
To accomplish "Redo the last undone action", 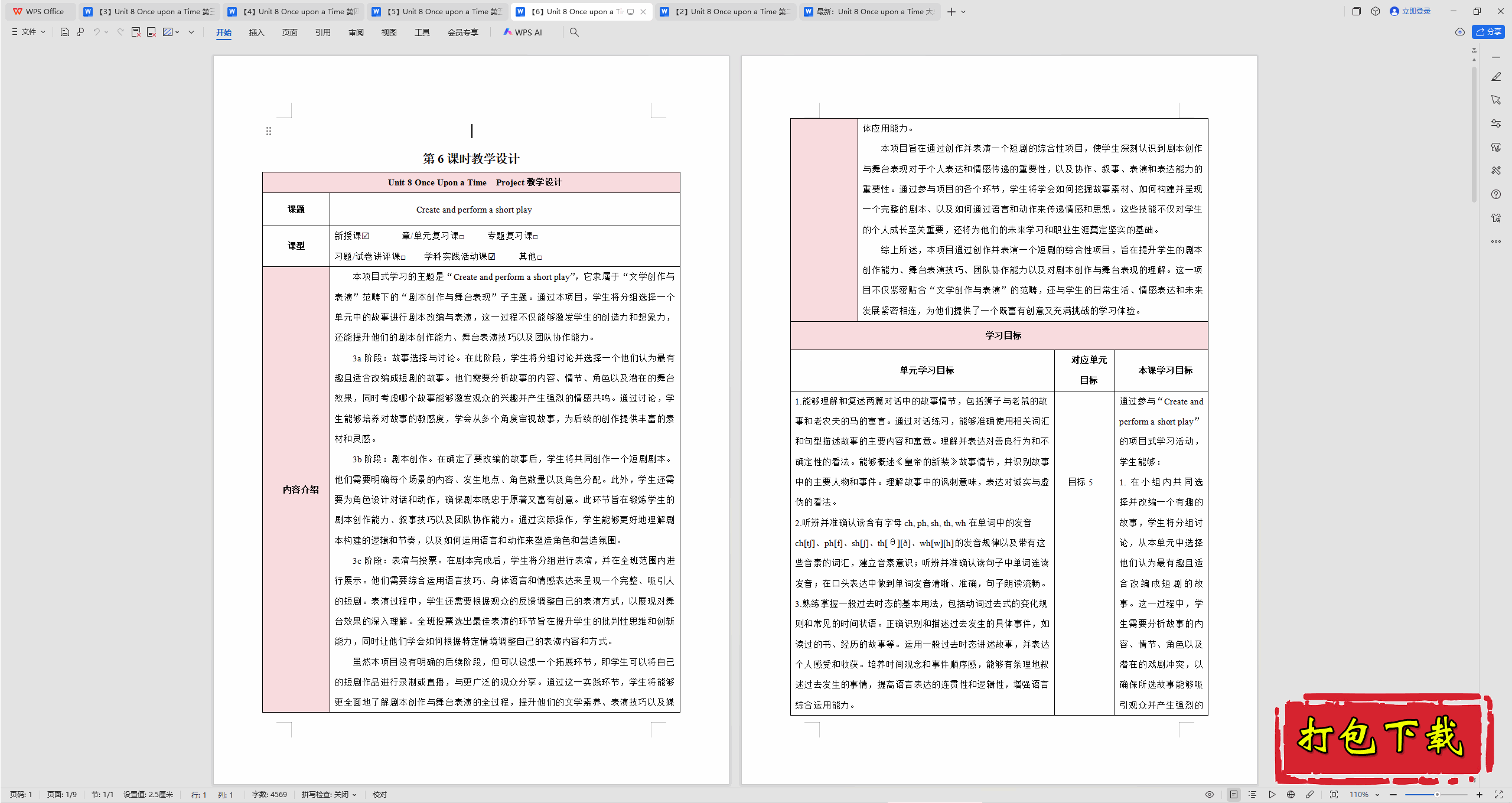I will pyautogui.click(x=120, y=32).
